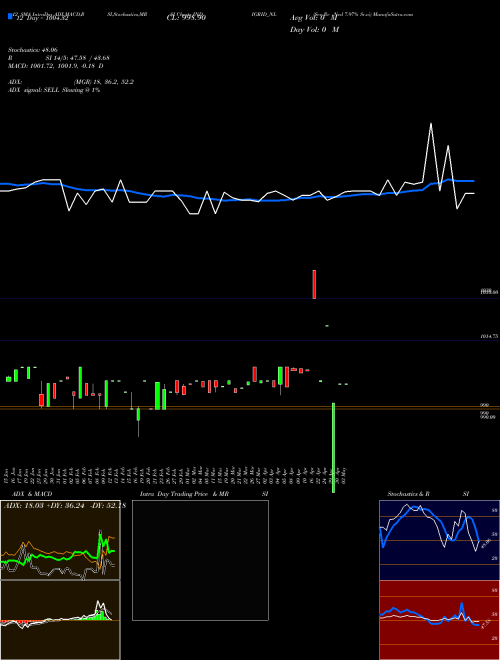Click the MACD values line
Screen dimensions: 500x660
[56, 66]
